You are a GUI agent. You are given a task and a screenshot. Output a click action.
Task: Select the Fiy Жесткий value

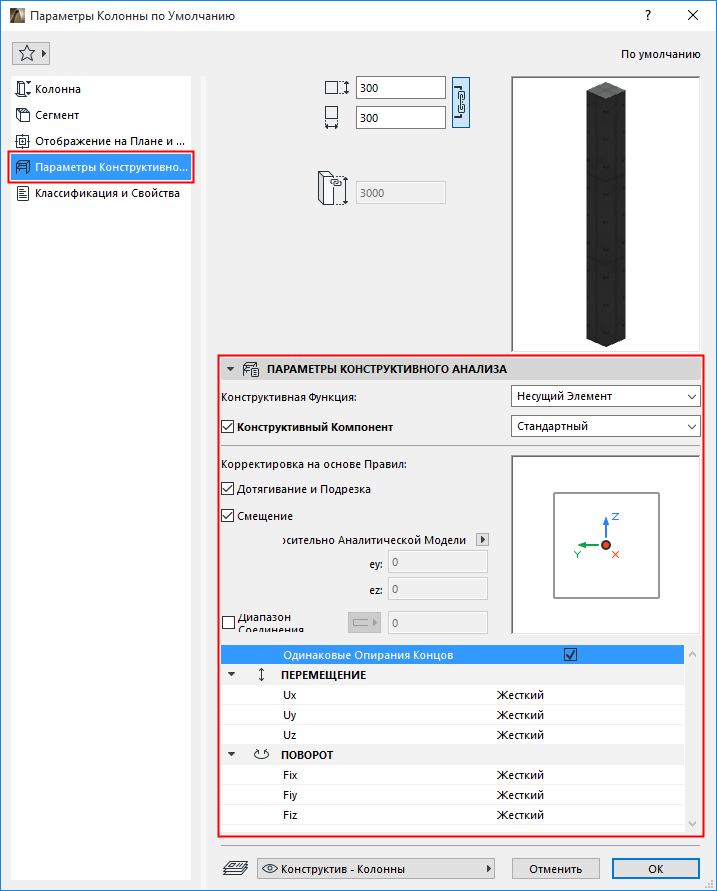(x=520, y=795)
